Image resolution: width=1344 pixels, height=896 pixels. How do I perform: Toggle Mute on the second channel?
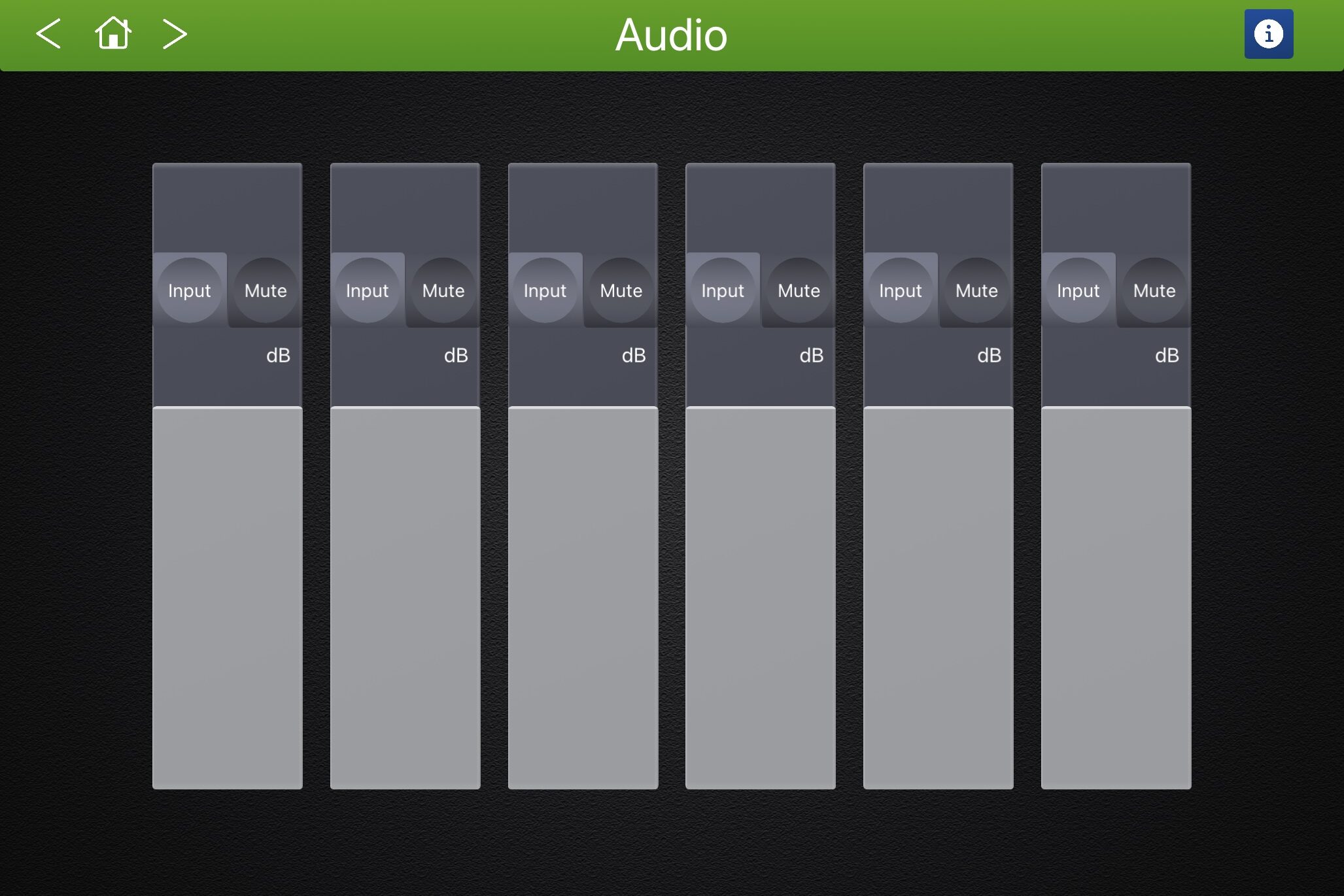point(443,290)
